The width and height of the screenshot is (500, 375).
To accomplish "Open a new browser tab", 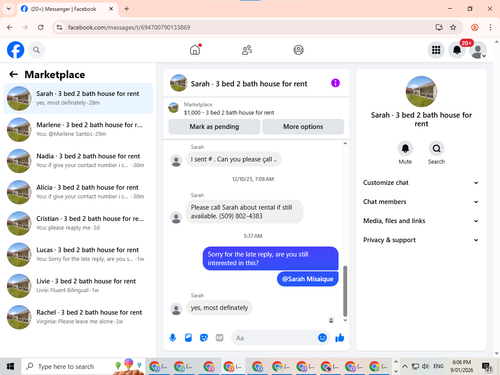I will [x=127, y=9].
